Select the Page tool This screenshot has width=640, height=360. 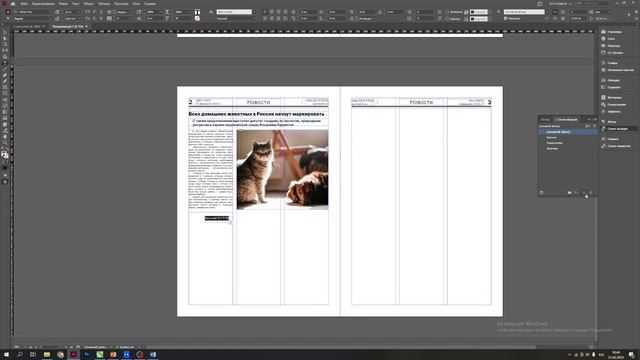click(x=5, y=44)
